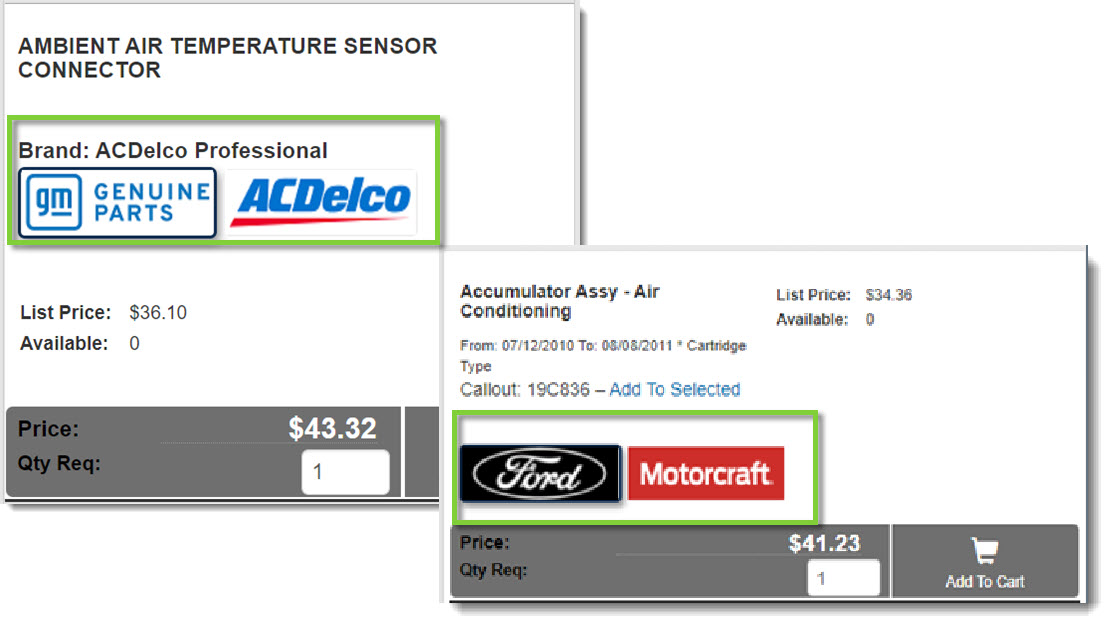Screen dimensions: 1112x627
Task: Open the Add To Selected link
Action: pos(675,389)
